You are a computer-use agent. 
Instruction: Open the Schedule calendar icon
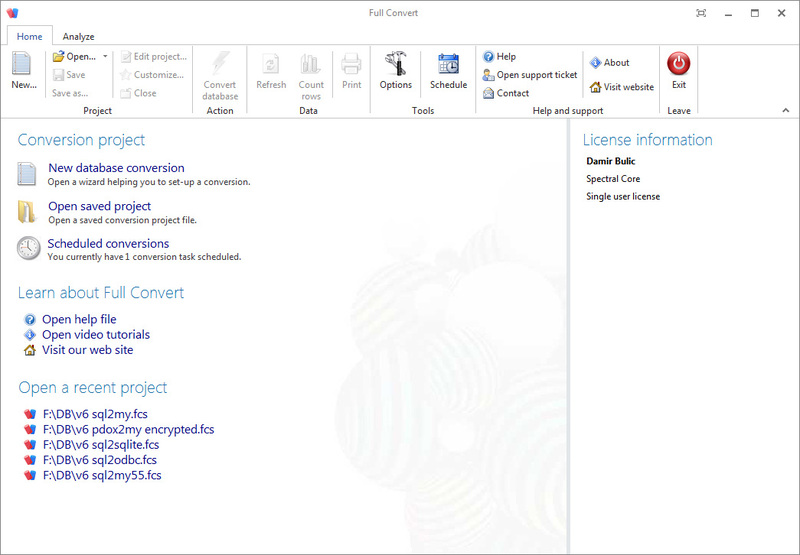[448, 64]
